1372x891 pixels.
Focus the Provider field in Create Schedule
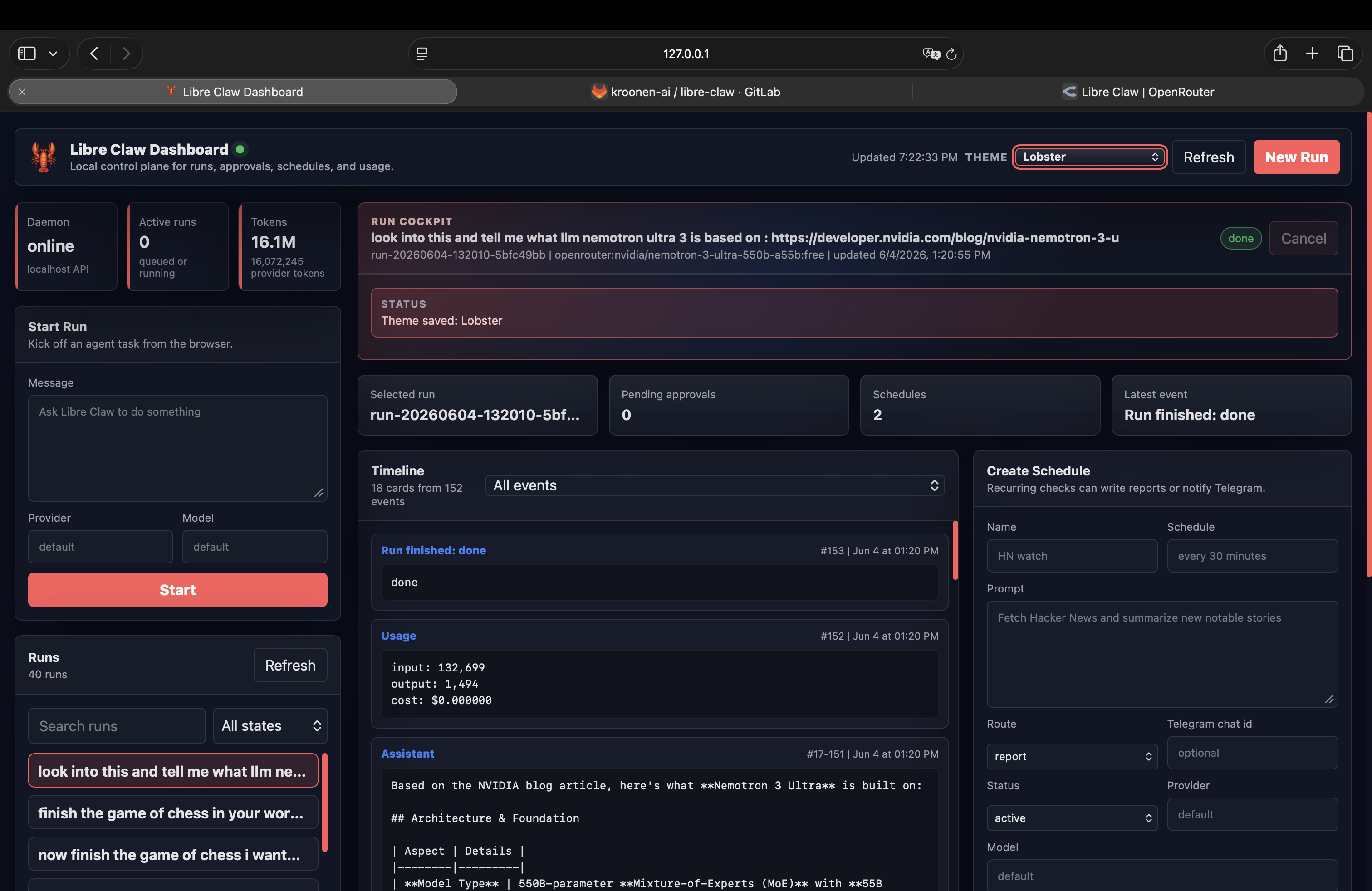tap(1253, 814)
